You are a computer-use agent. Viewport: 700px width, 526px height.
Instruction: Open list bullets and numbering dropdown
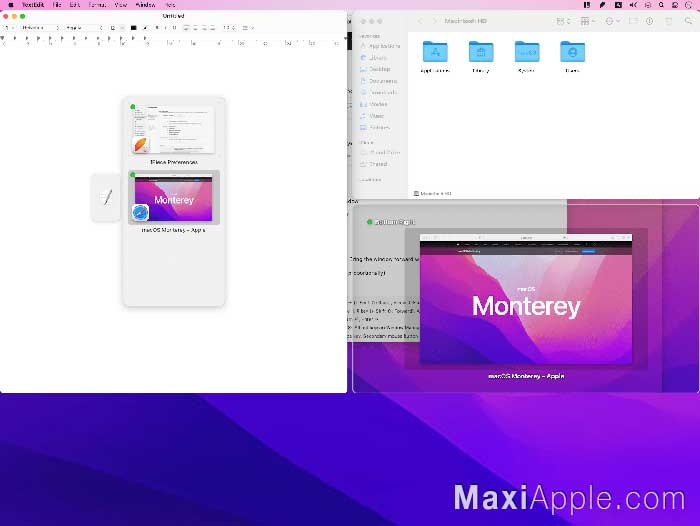248,28
